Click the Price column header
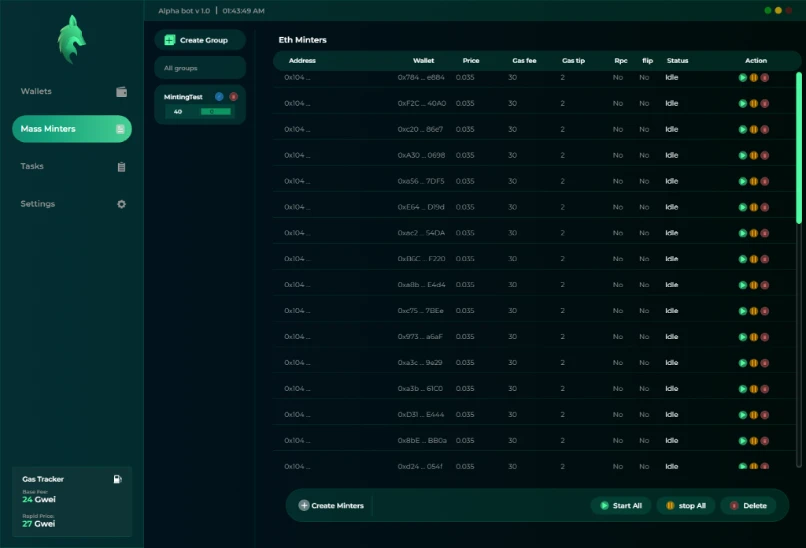This screenshot has height=548, width=806. pos(471,61)
